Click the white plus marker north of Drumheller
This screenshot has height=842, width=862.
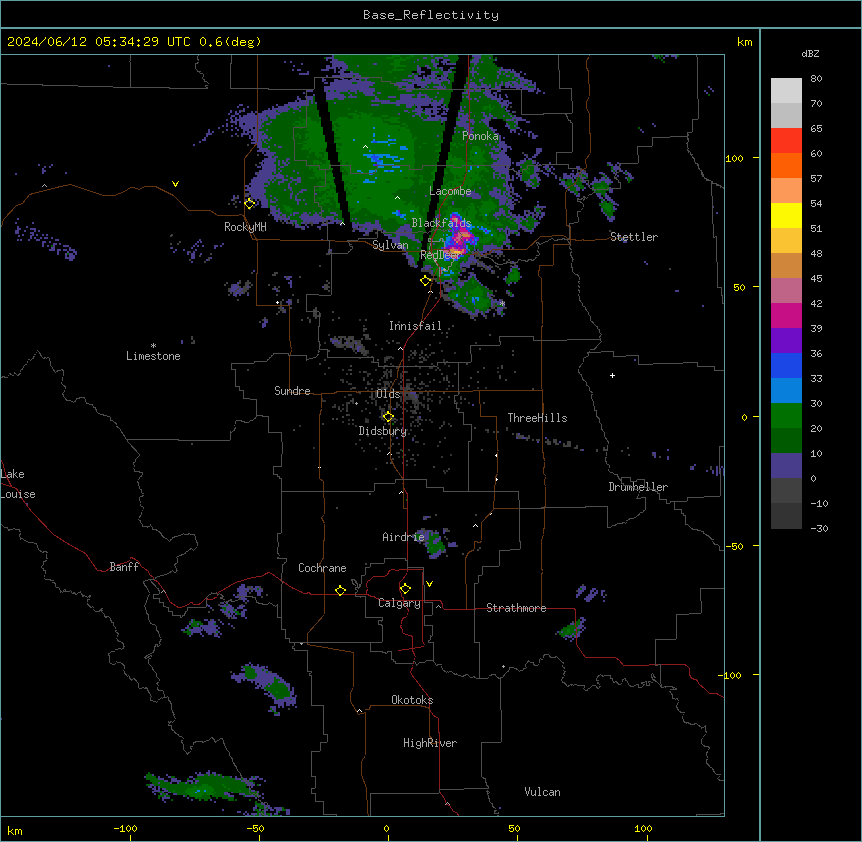(612, 375)
